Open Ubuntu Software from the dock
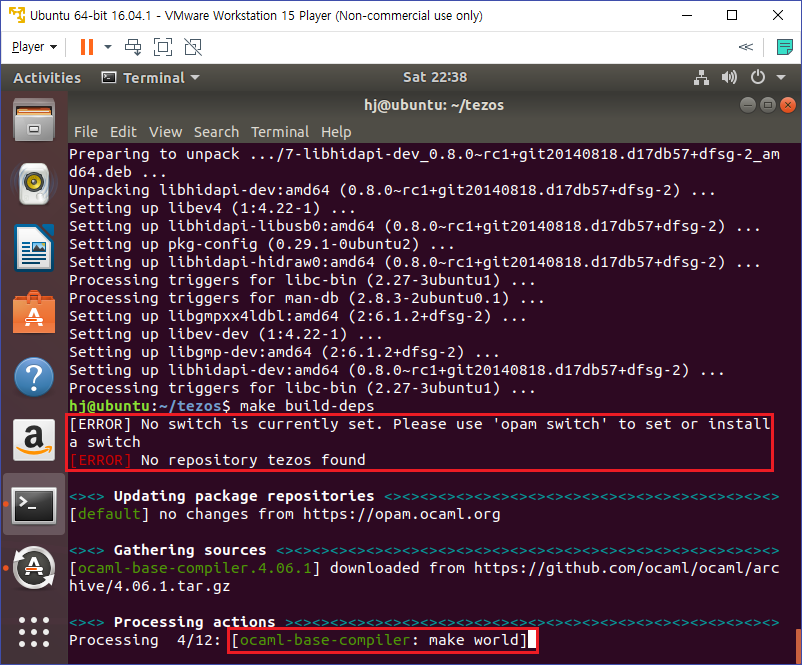The image size is (802, 665). (34, 312)
